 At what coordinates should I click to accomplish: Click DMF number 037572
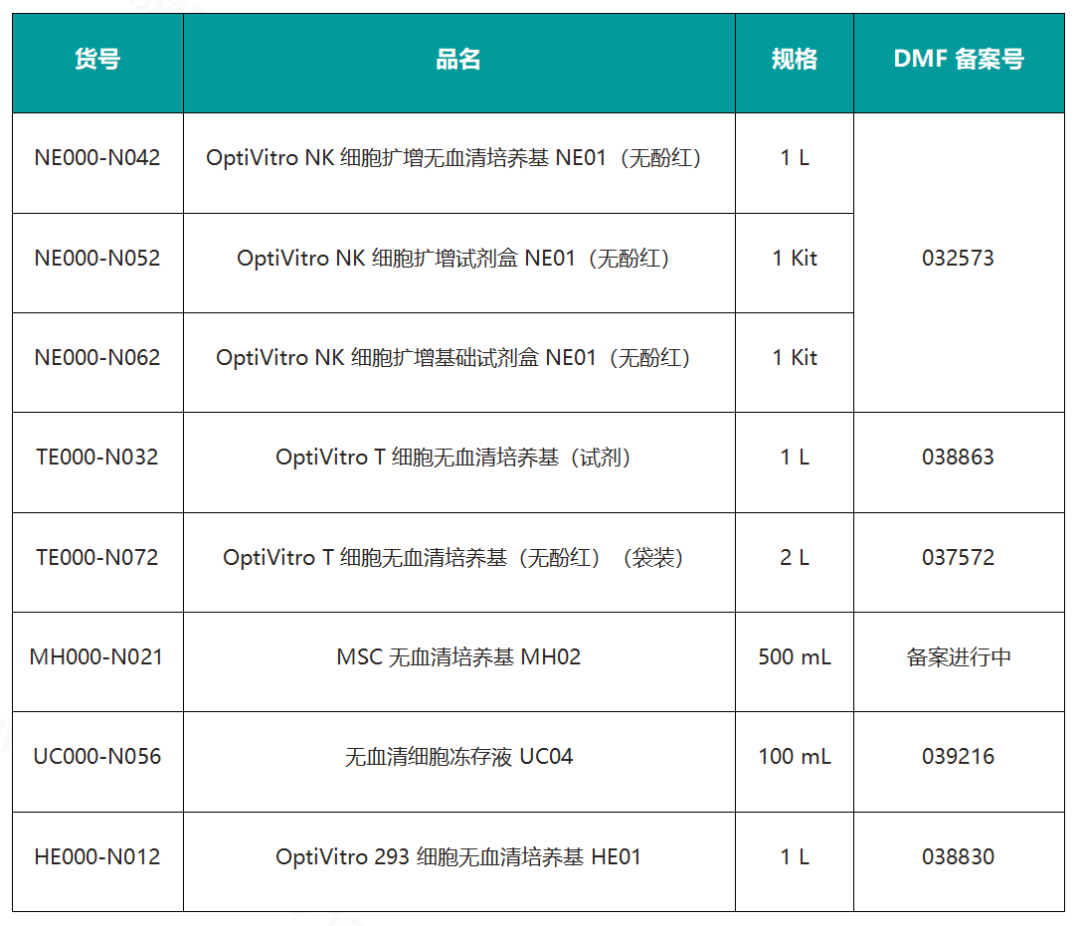958,557
